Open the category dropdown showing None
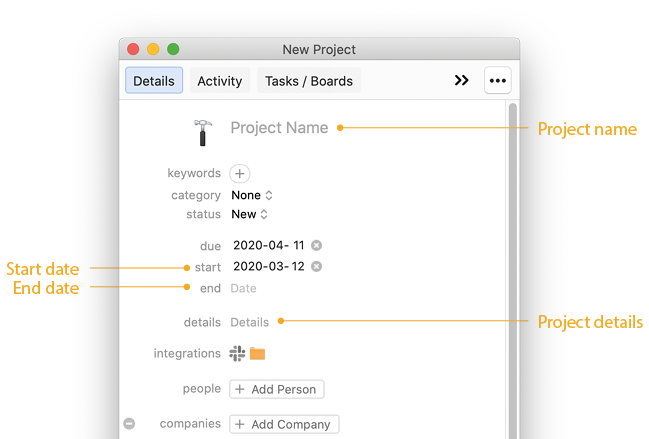 (x=252, y=195)
